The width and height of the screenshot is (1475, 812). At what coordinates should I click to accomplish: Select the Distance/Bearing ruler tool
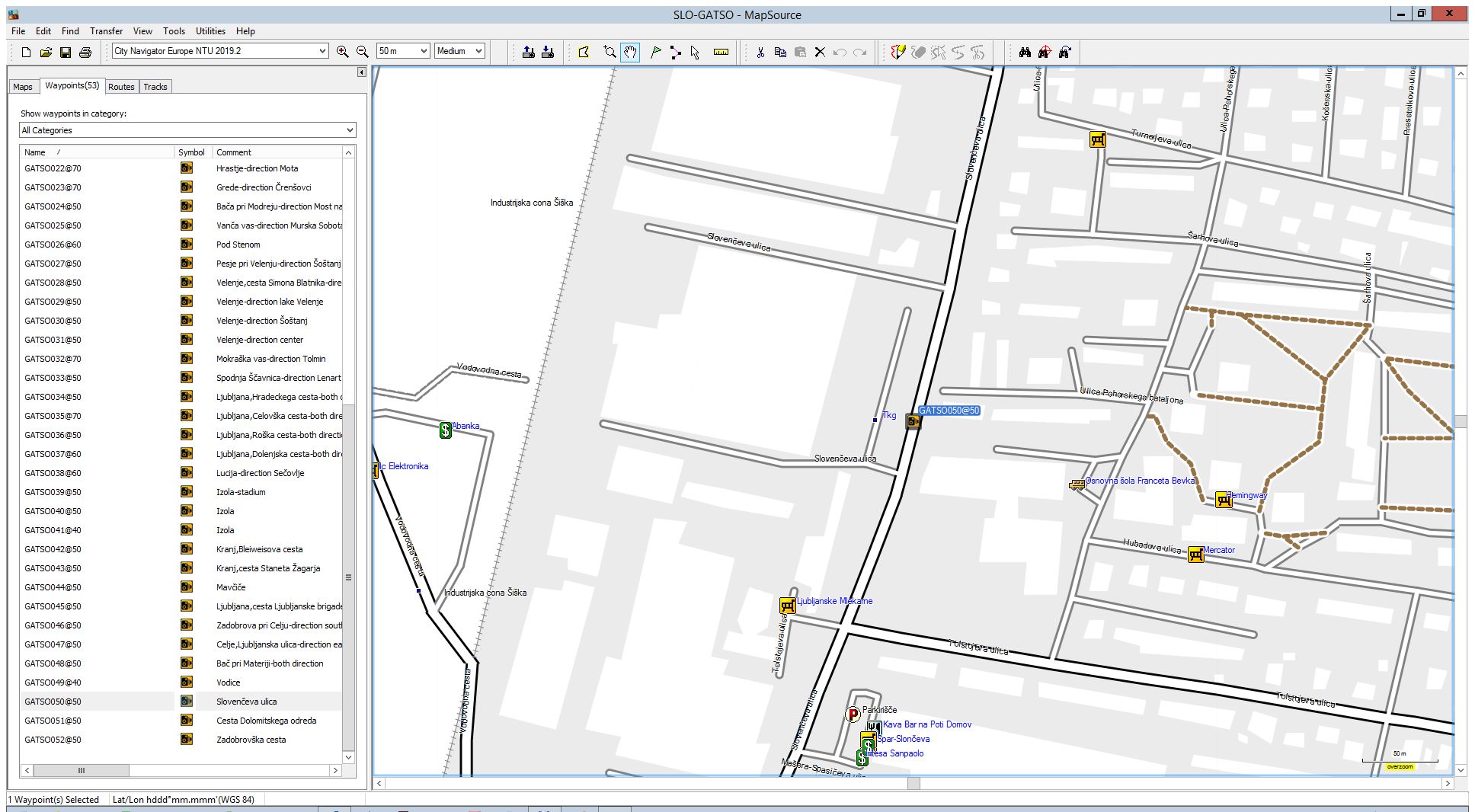coord(721,52)
